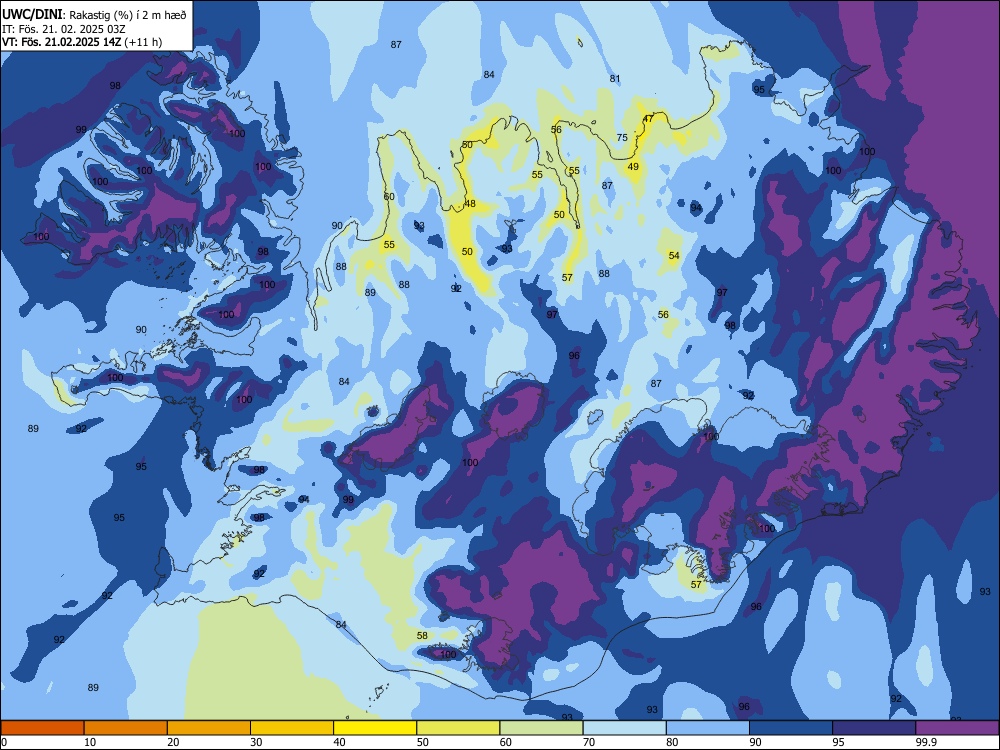Click the legend tick label 10
The image size is (1000, 750).
point(90,742)
